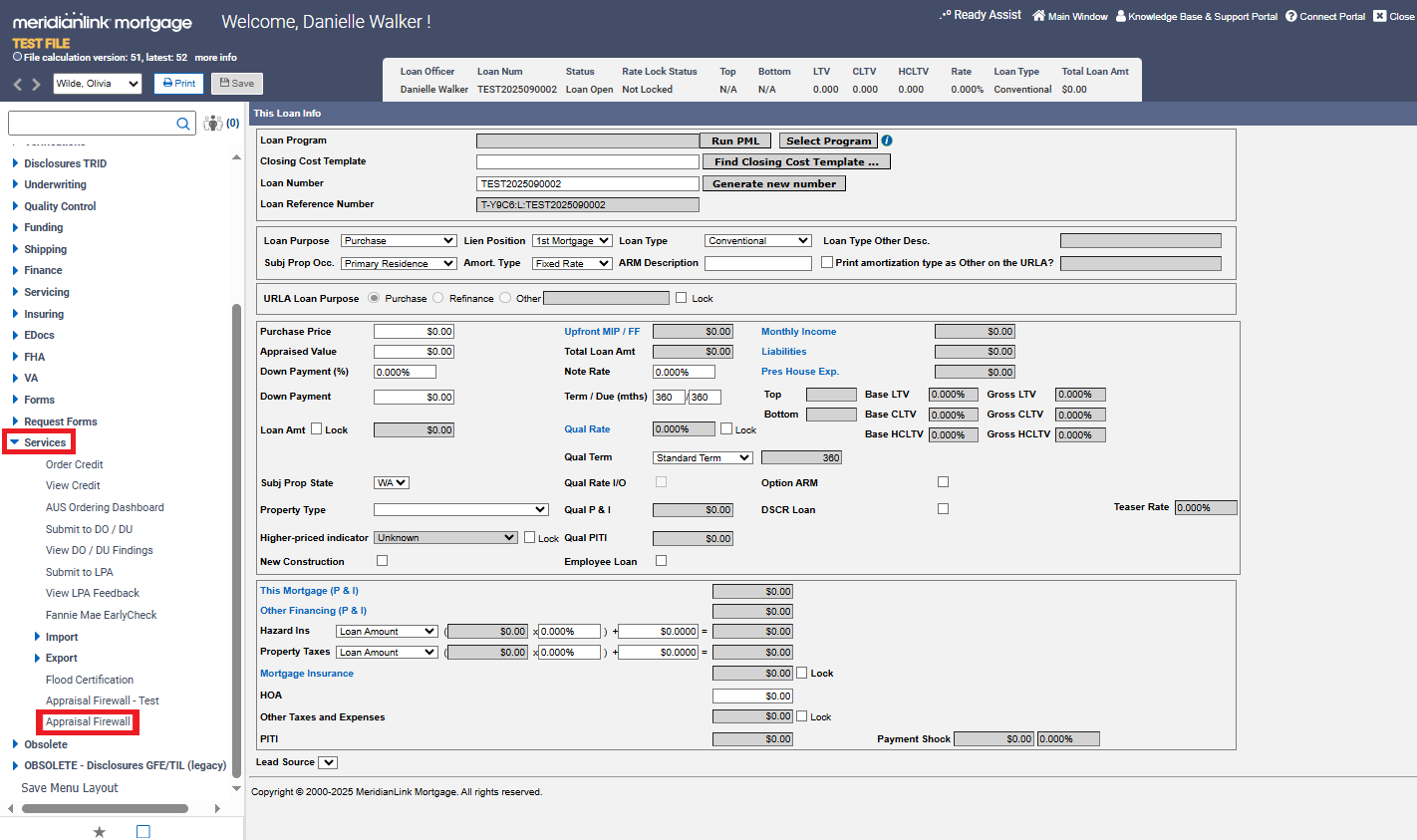Open Main Window home link
Screen dimensions: 1417x840
point(1069,16)
